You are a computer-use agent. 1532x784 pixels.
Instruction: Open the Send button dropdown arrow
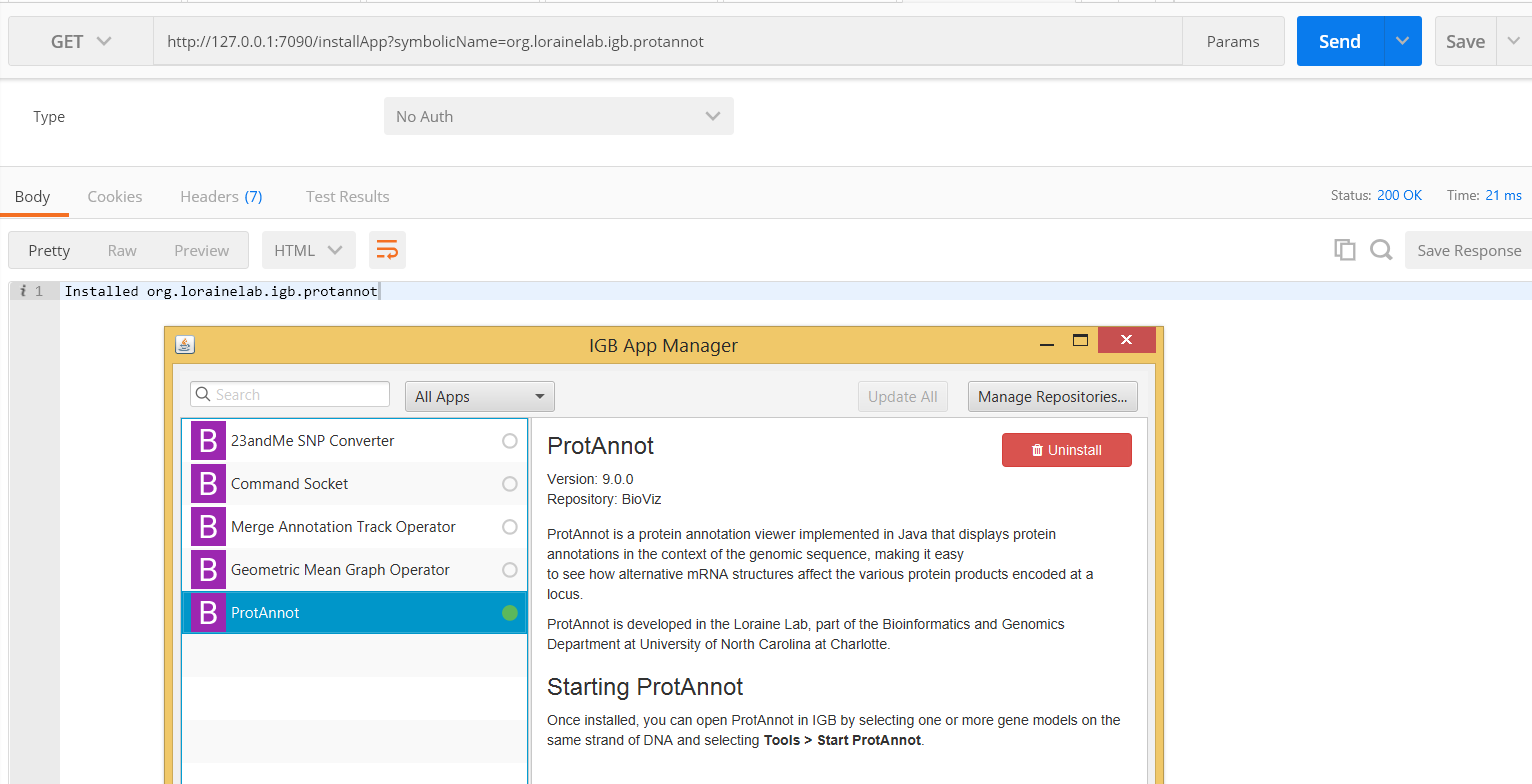coord(1402,41)
